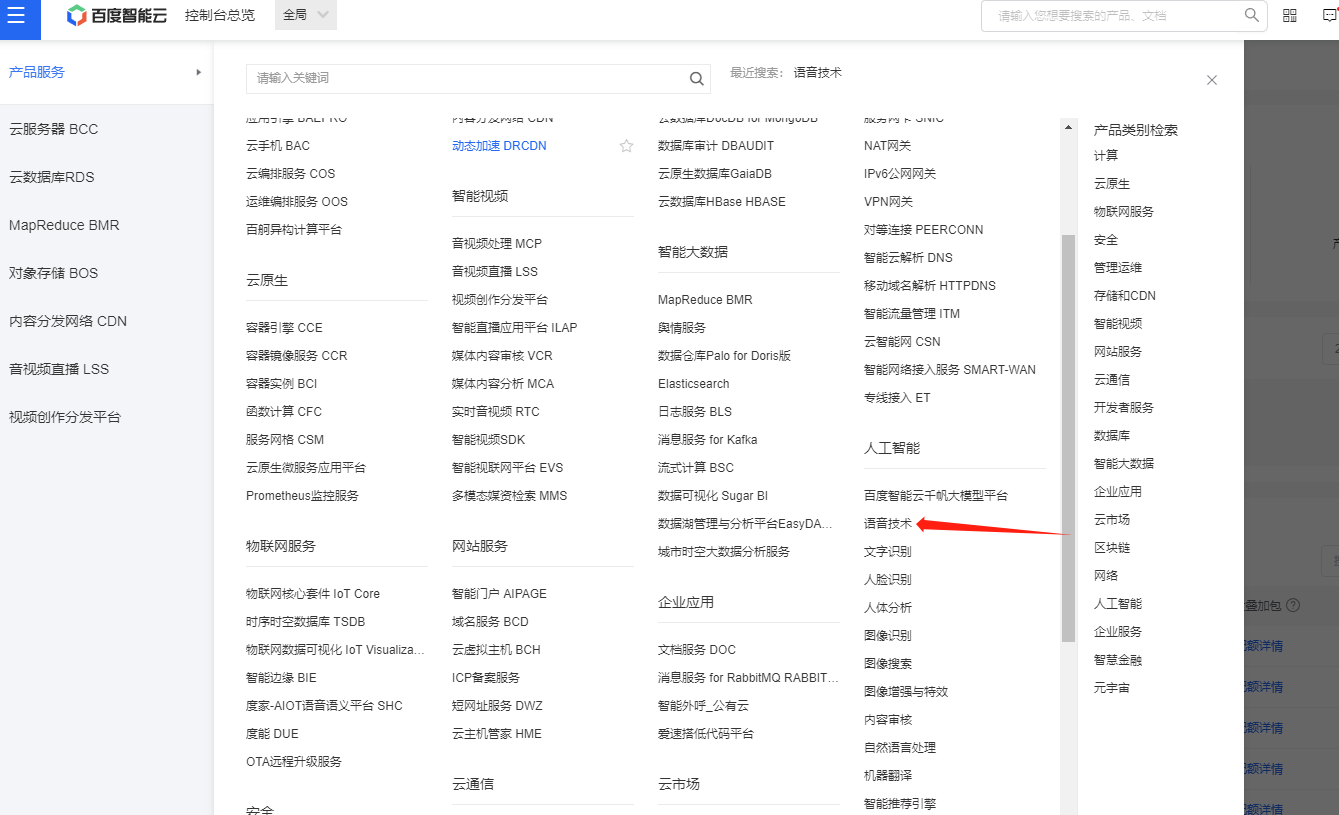Open 域名服务 BCD
Image resolution: width=1339 pixels, height=815 pixels.
coord(490,622)
